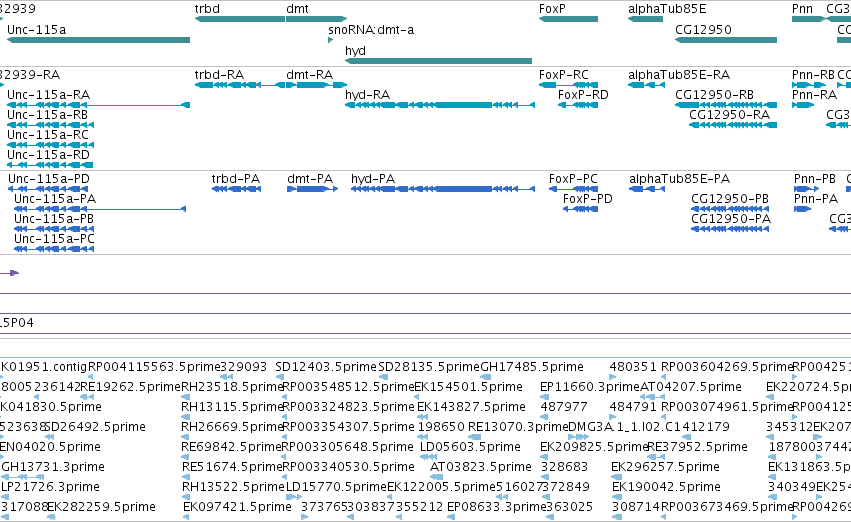Open the dmt-RA transcript
Image resolution: width=851 pixels, height=522 pixels.
click(316, 85)
